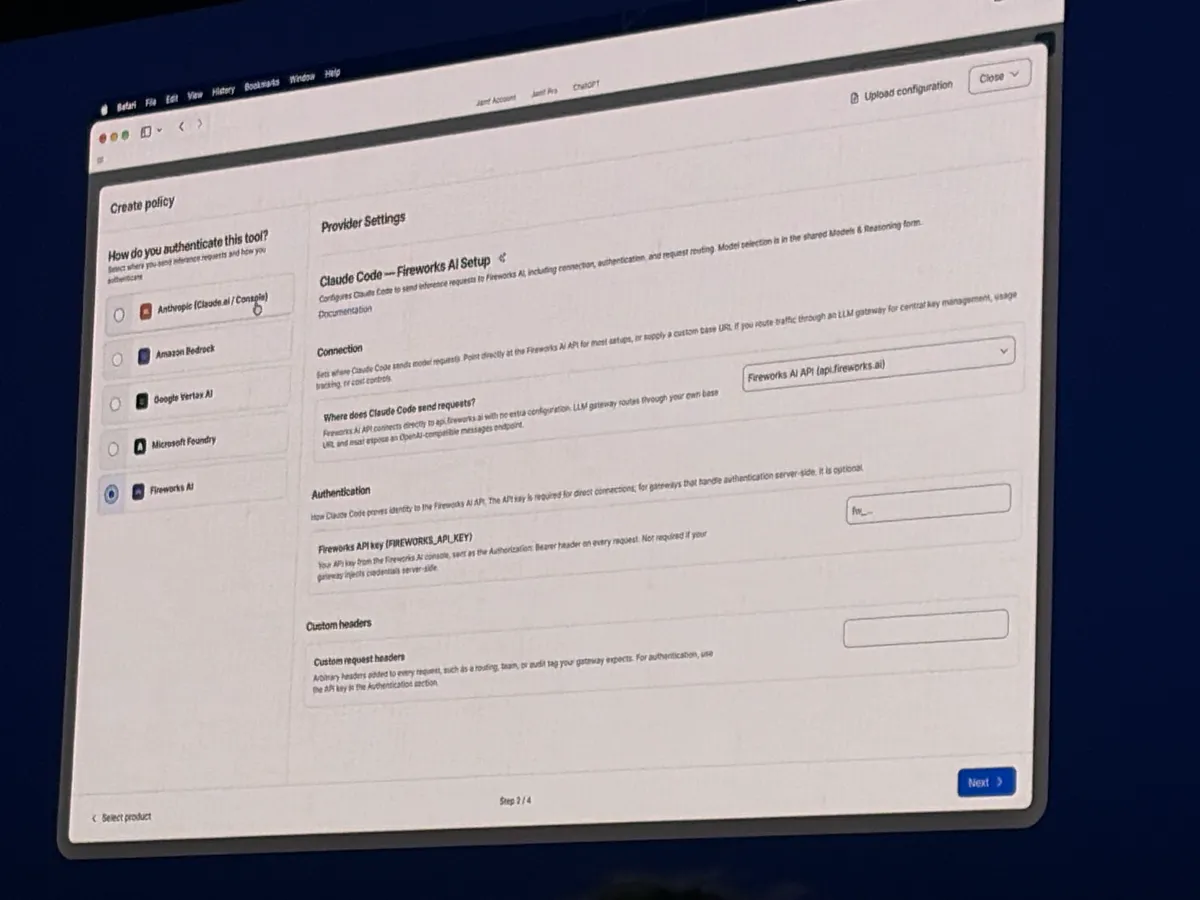
Task: Click the Fireworks AI logo icon
Action: point(138,492)
